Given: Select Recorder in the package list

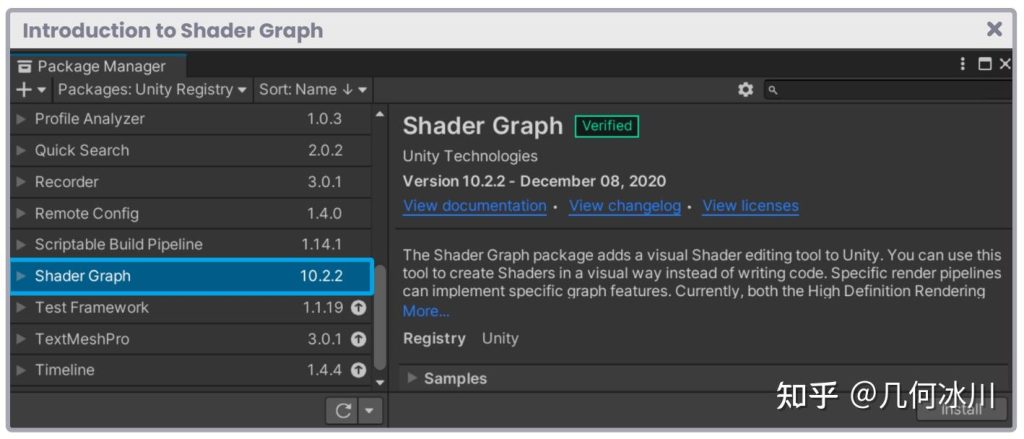Looking at the screenshot, I should click(x=191, y=182).
